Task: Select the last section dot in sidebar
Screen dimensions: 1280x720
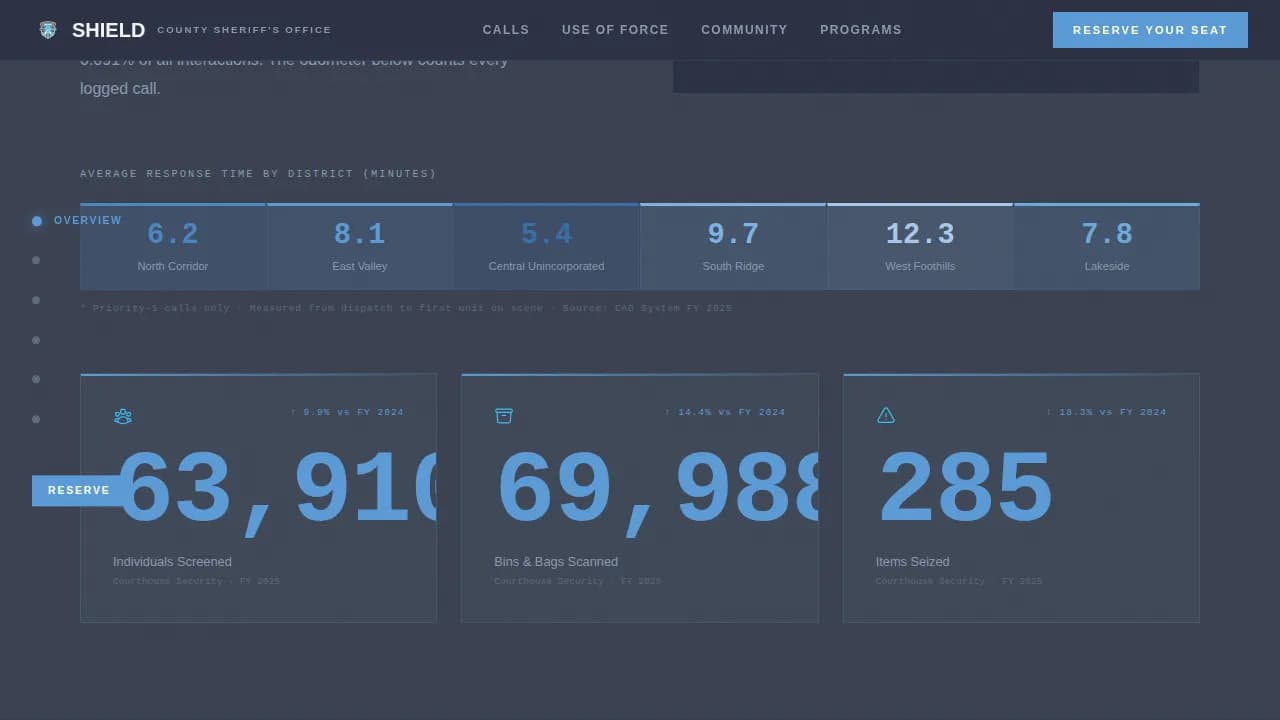Action: (36, 419)
